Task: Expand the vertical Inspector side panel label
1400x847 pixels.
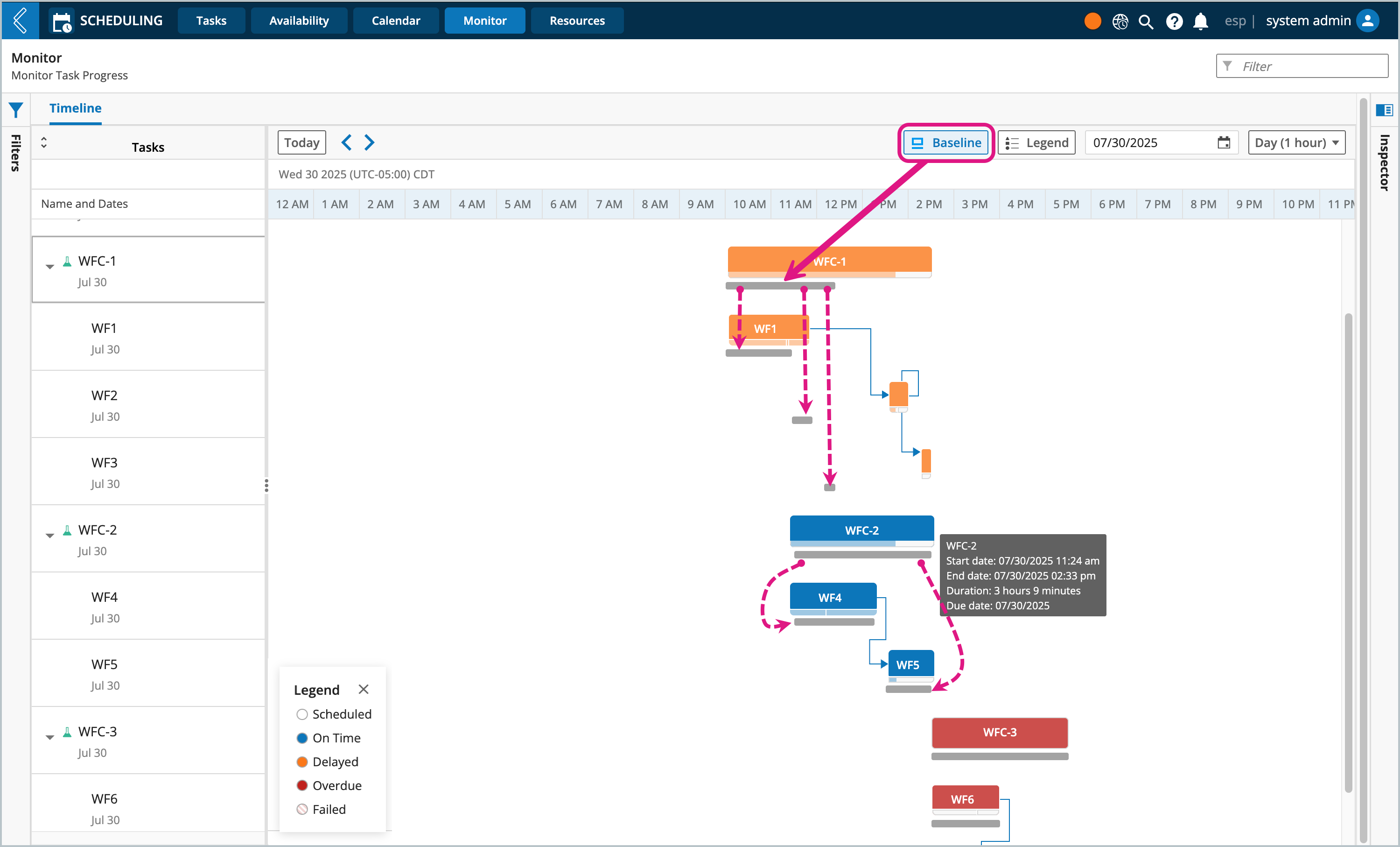Action: [x=1384, y=162]
